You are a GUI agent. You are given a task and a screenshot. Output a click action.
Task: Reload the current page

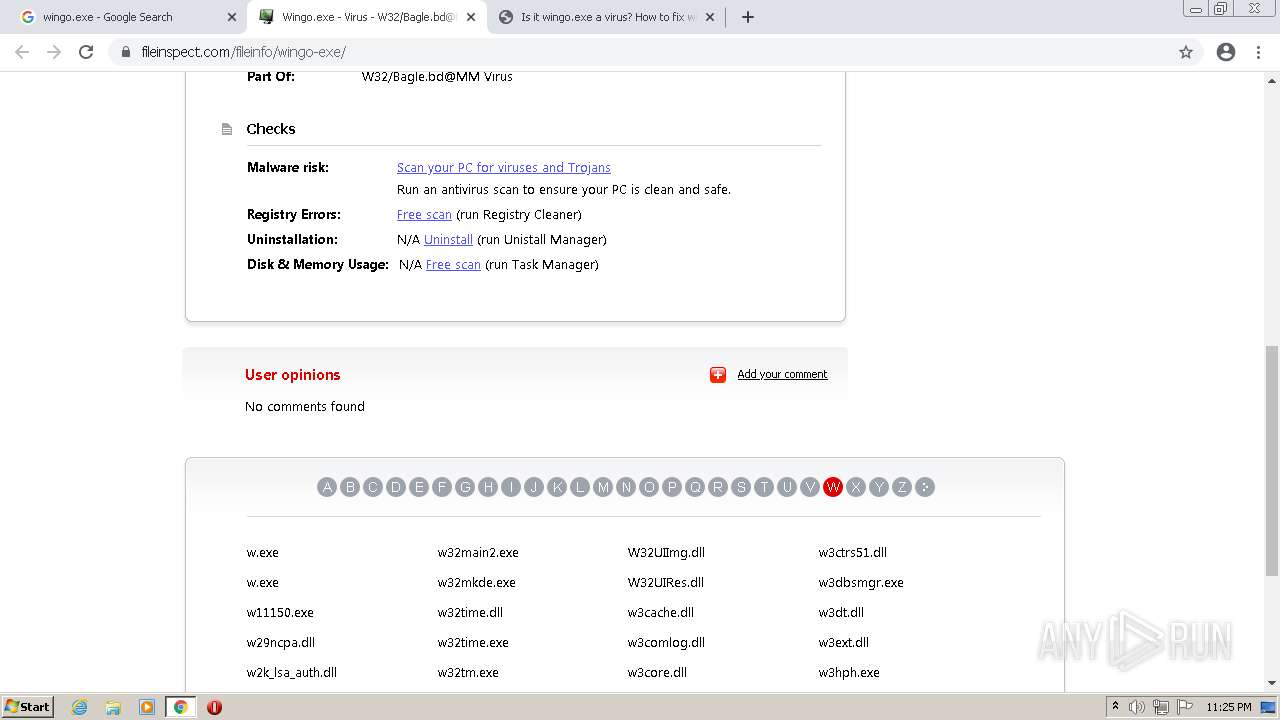click(86, 52)
